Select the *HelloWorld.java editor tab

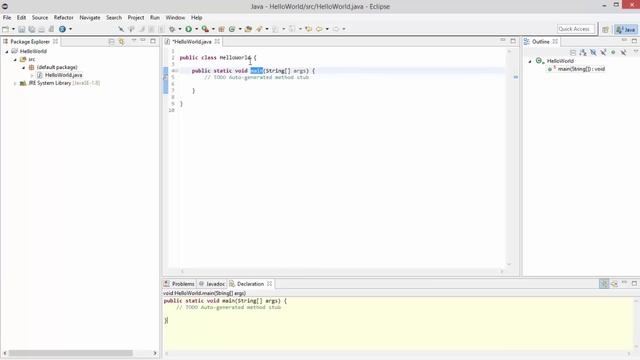click(192, 42)
